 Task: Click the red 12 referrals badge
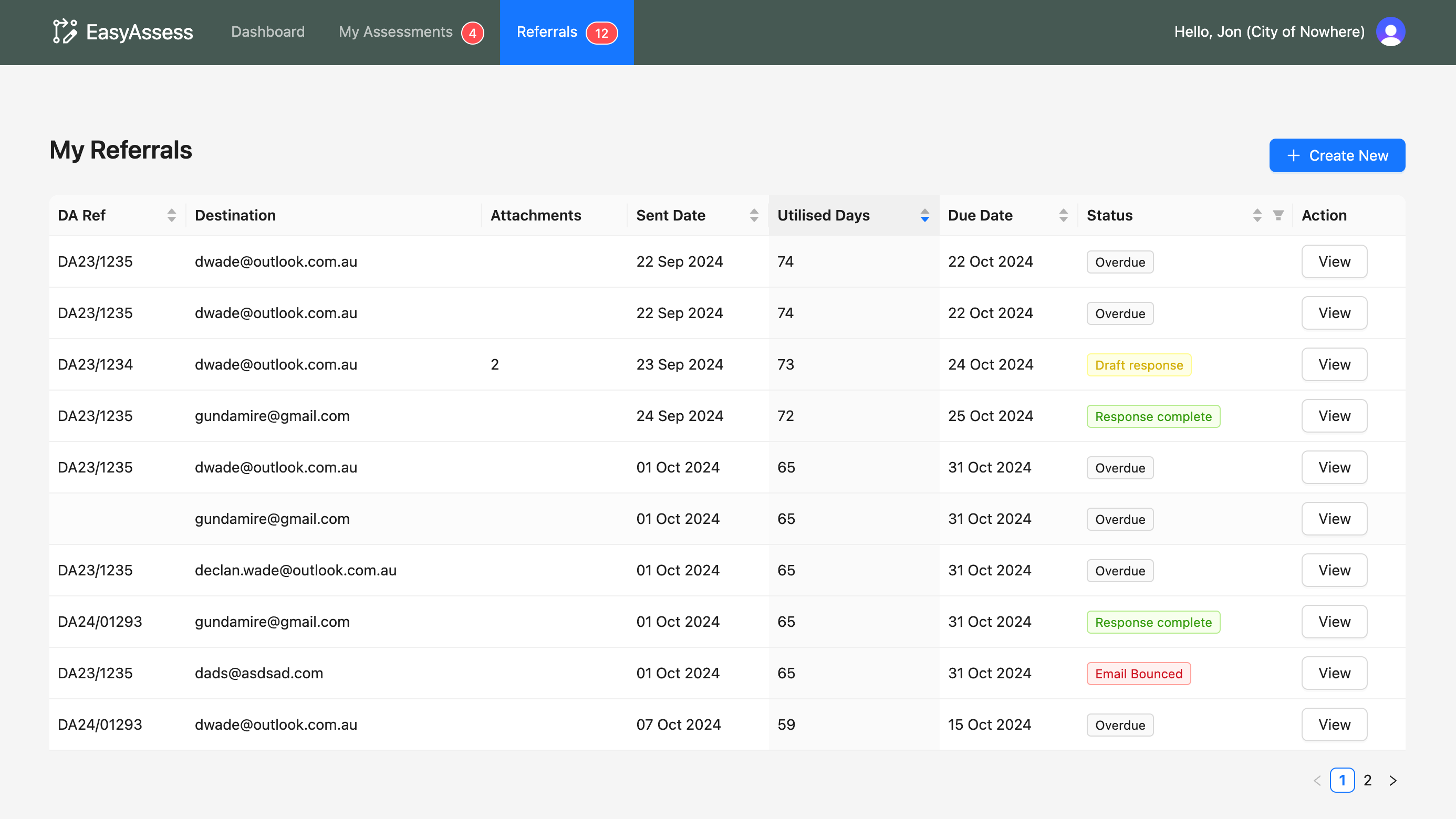pyautogui.click(x=601, y=33)
